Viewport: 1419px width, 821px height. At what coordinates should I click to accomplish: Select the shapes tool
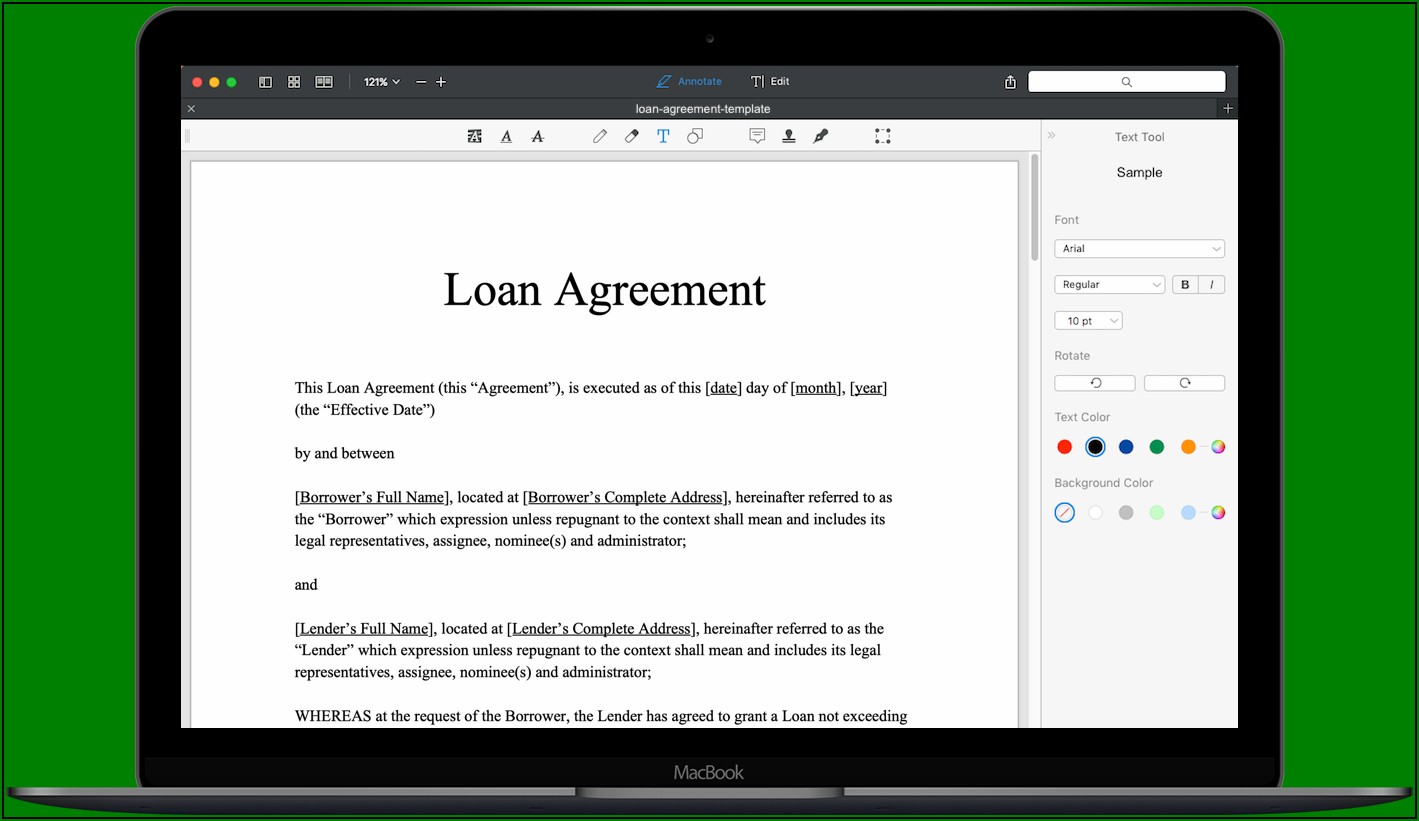tap(695, 136)
